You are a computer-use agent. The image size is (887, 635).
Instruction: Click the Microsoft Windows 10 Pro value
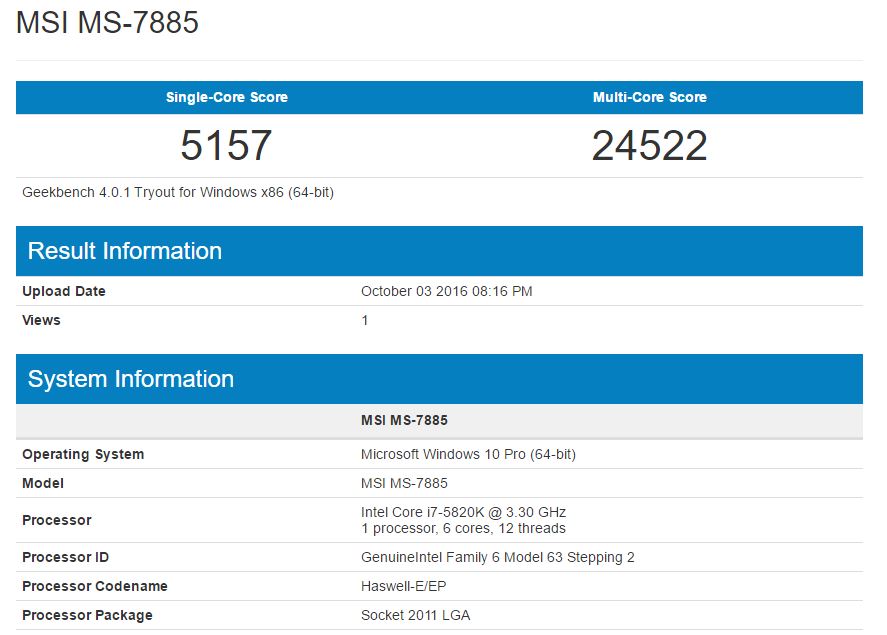[468, 454]
